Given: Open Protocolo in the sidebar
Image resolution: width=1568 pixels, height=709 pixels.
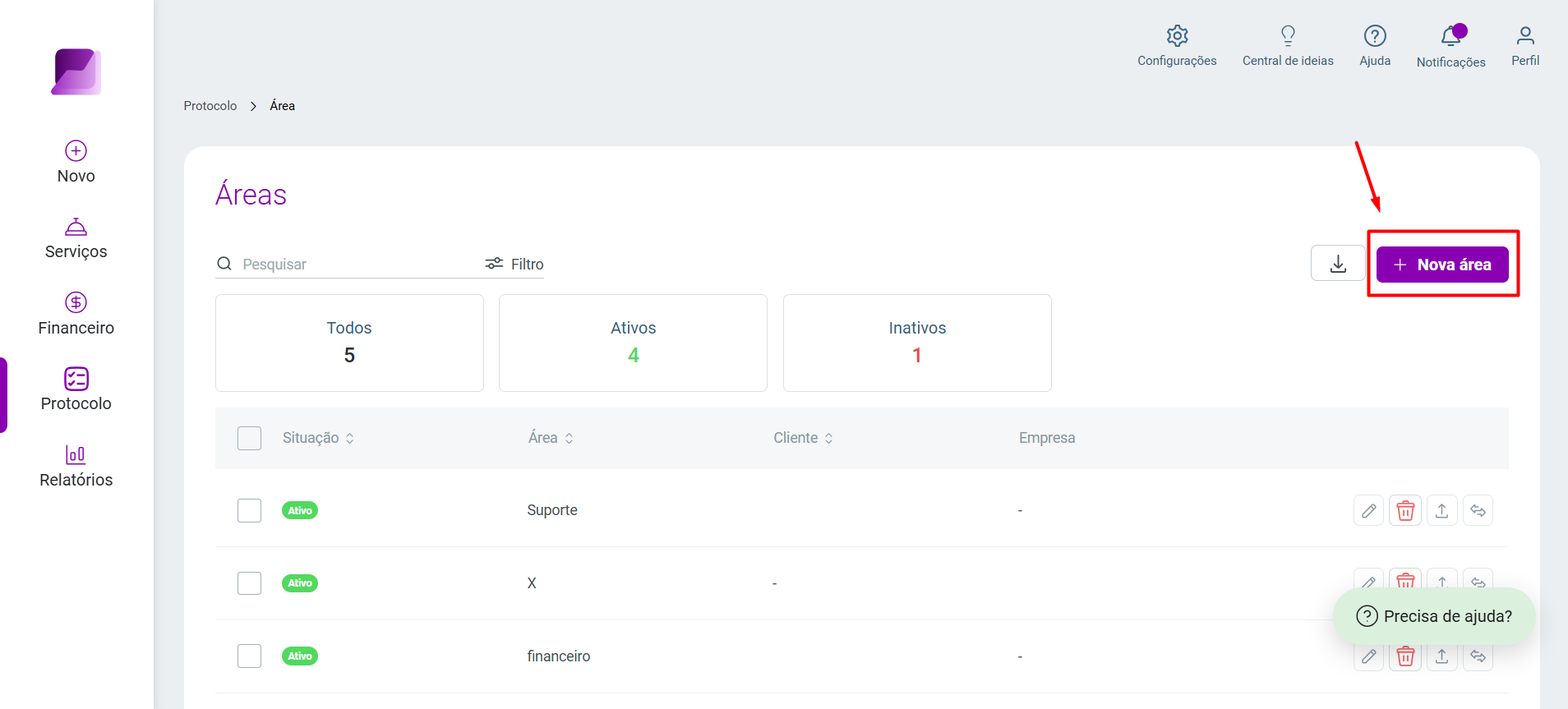Looking at the screenshot, I should [76, 389].
